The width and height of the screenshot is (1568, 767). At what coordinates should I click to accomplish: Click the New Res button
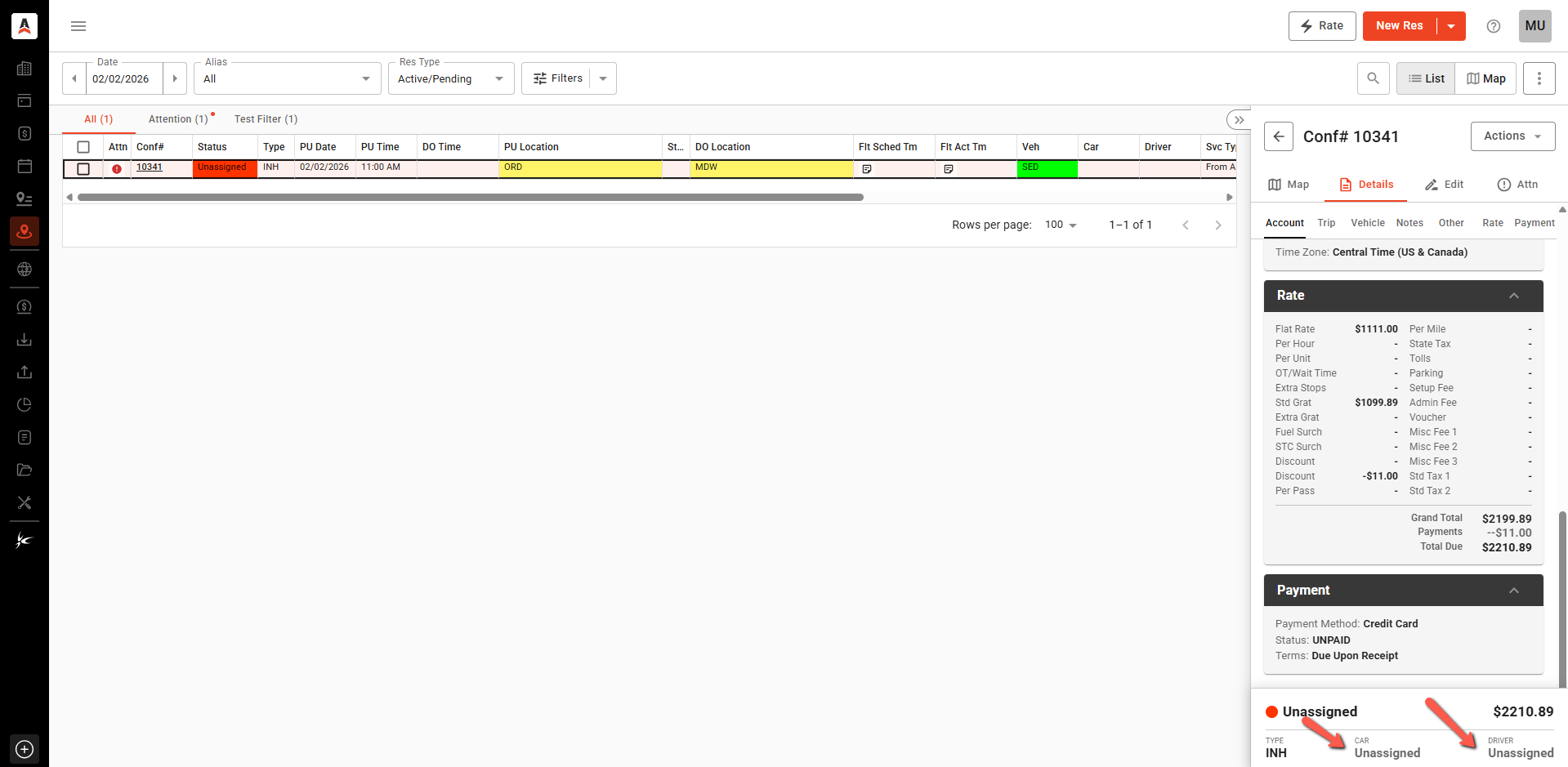[1399, 26]
